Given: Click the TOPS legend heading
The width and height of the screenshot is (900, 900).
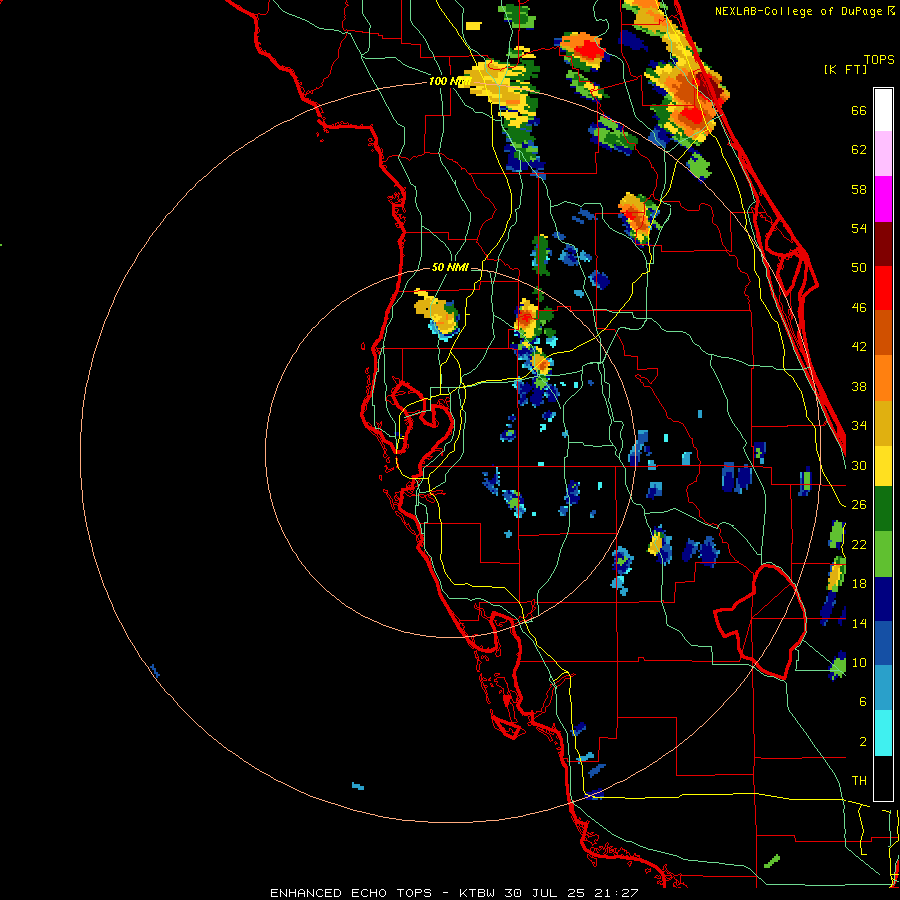Looking at the screenshot, I should (879, 59).
